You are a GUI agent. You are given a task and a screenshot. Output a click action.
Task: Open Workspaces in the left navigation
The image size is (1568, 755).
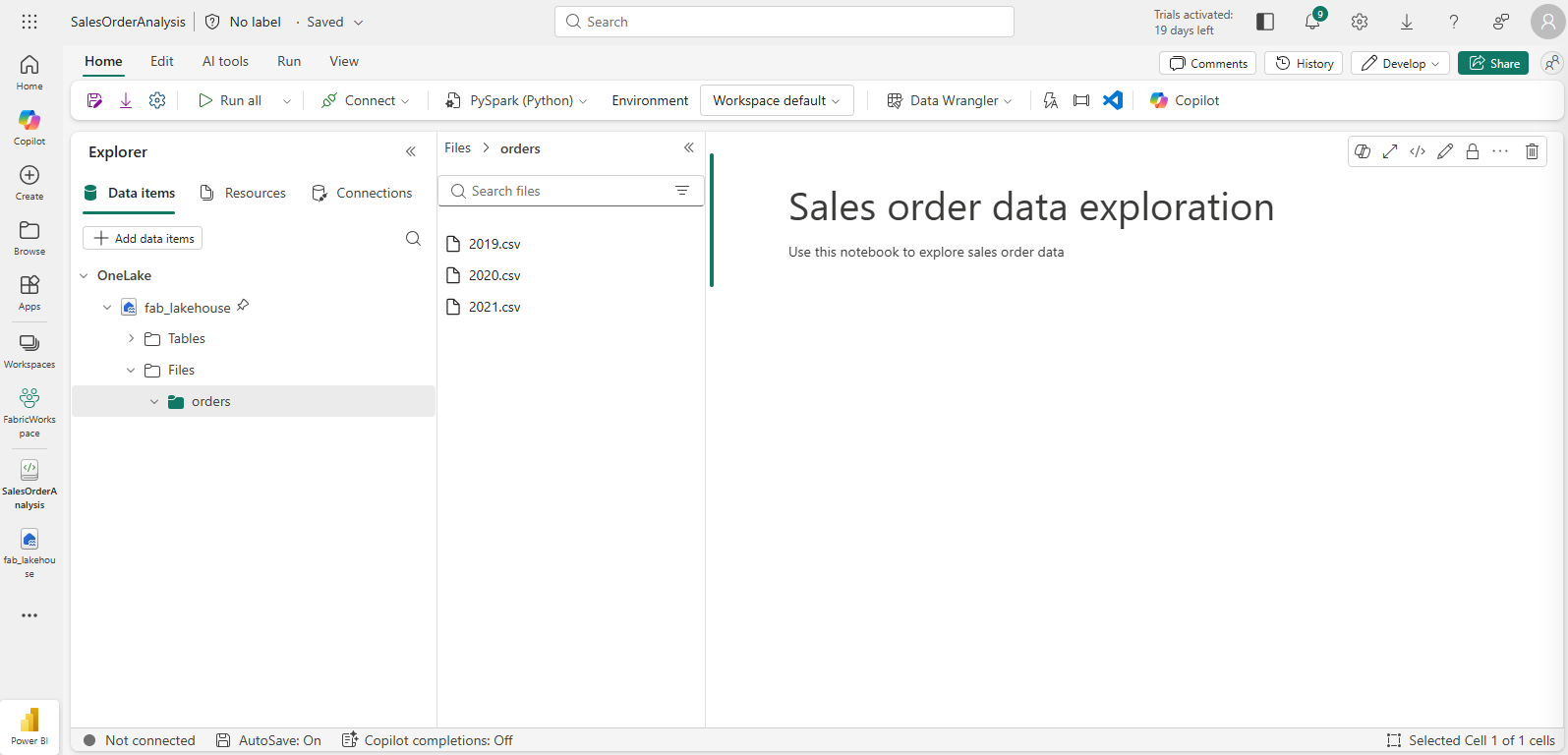pyautogui.click(x=29, y=351)
